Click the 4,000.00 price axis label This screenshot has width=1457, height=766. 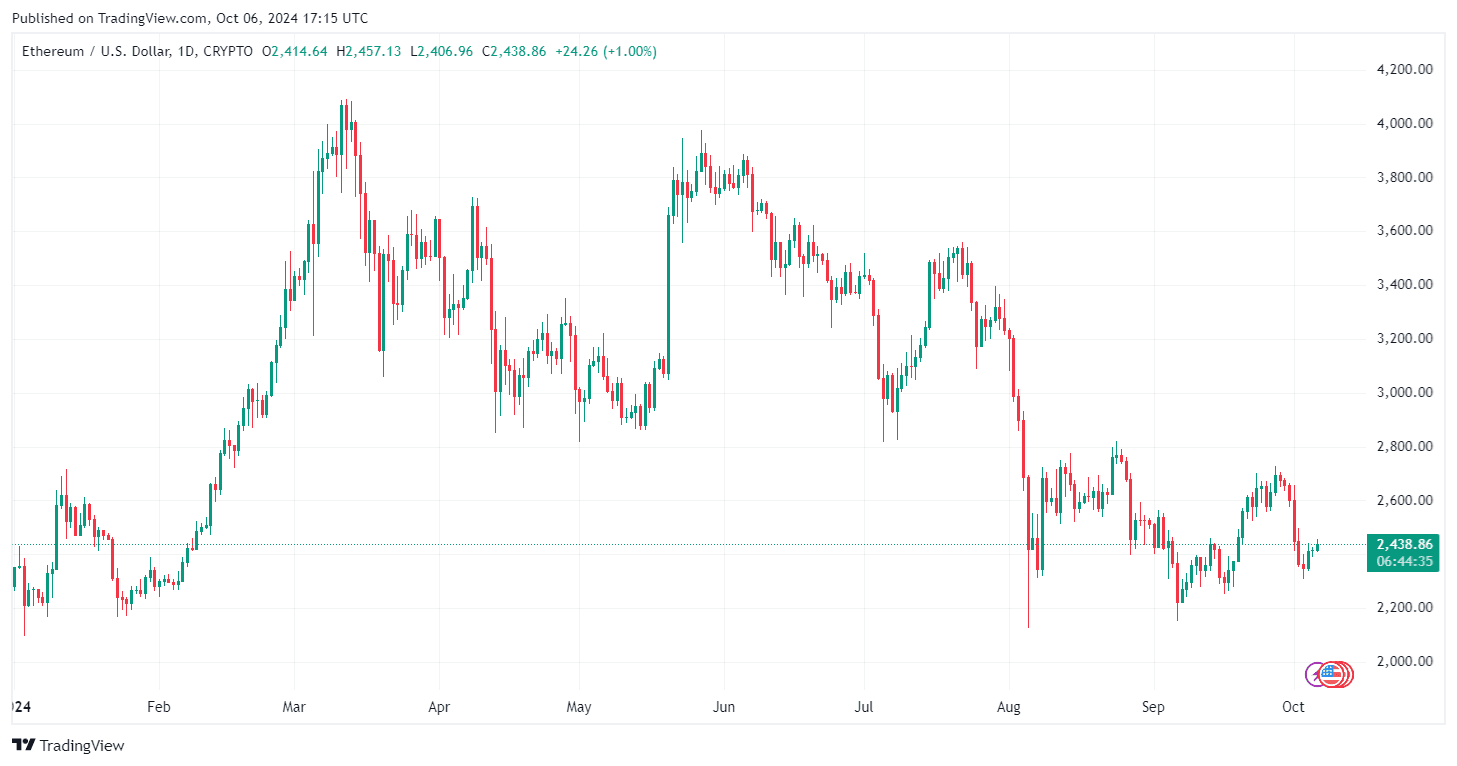pyautogui.click(x=1404, y=124)
